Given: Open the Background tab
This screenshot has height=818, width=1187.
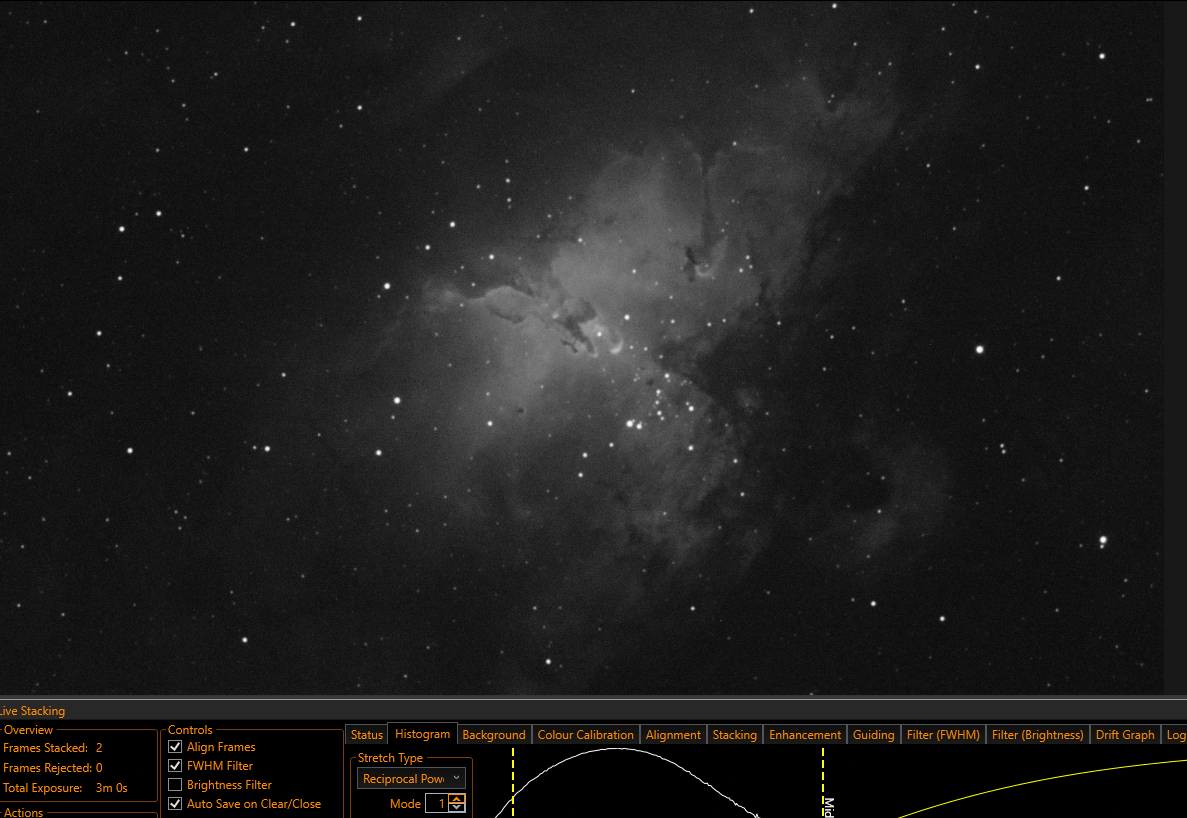Looking at the screenshot, I should (x=494, y=735).
